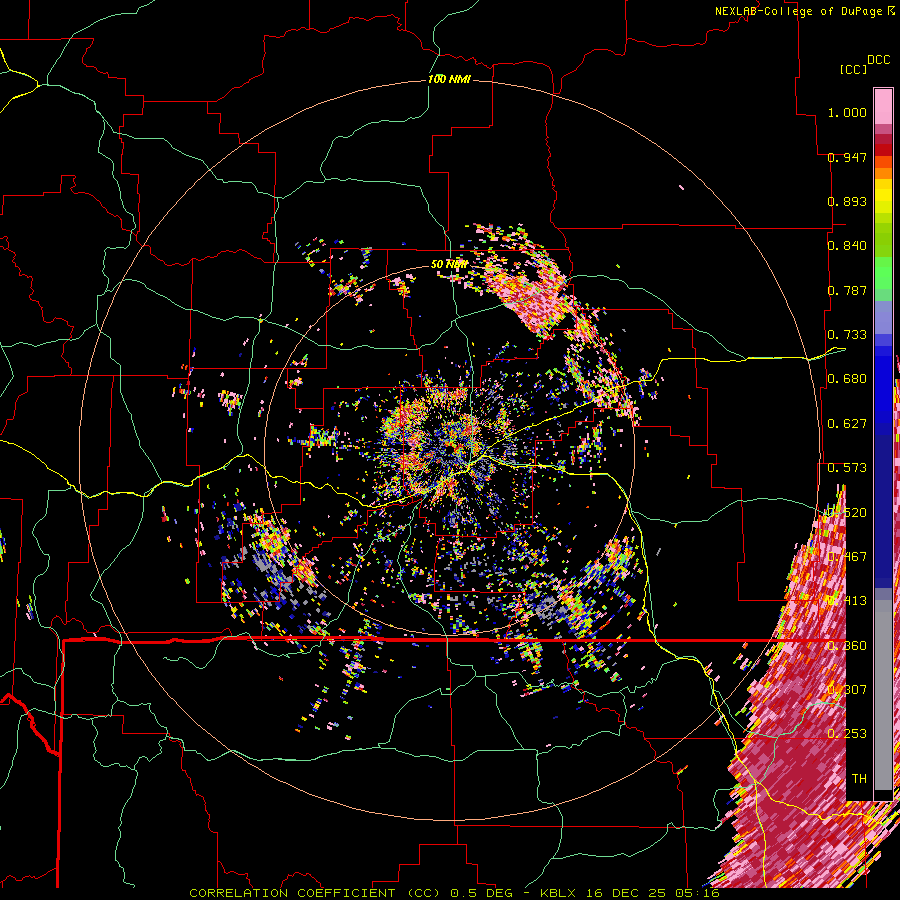Viewport: 900px width, 900px height.
Task: Click the [CC] unit label
Action: tap(853, 69)
